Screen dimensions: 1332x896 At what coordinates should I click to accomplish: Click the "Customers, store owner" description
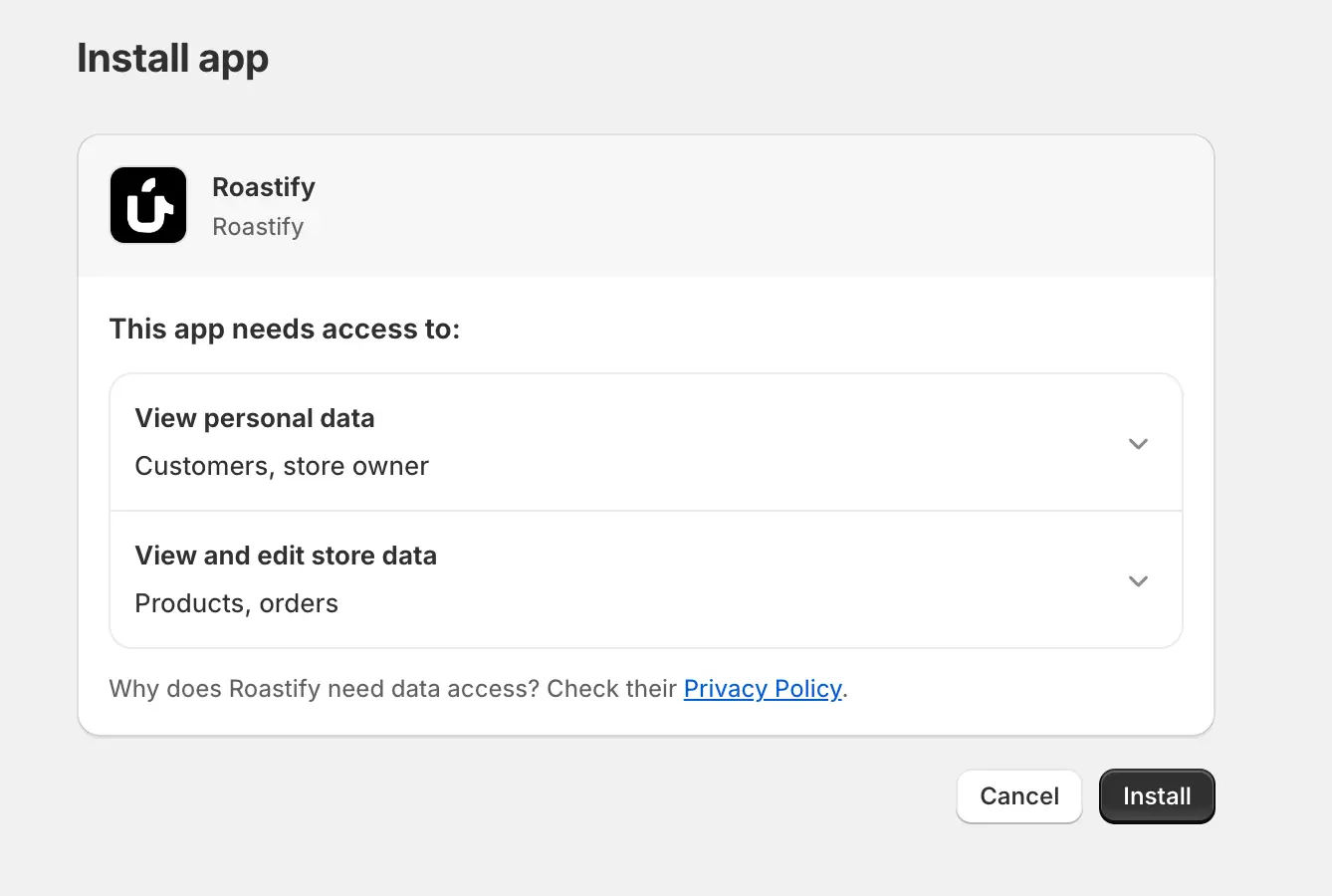point(282,466)
